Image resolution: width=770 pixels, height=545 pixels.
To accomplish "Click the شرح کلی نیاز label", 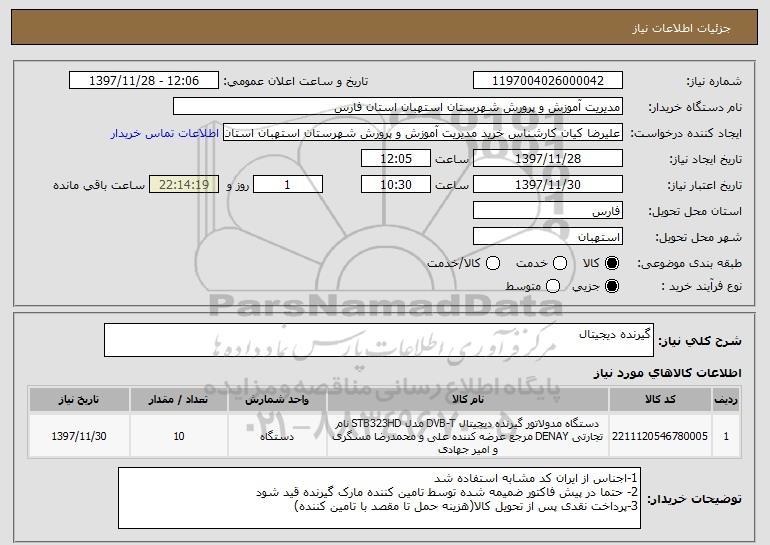I will [x=700, y=340].
